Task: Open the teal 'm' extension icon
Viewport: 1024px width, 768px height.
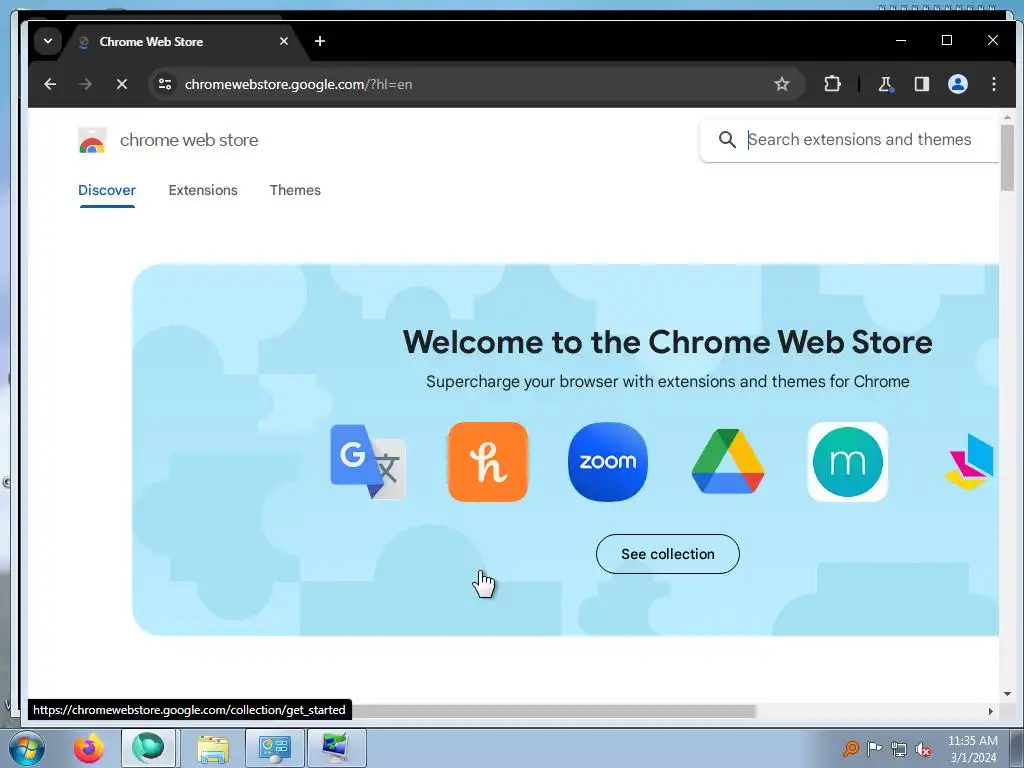Action: coord(848,462)
